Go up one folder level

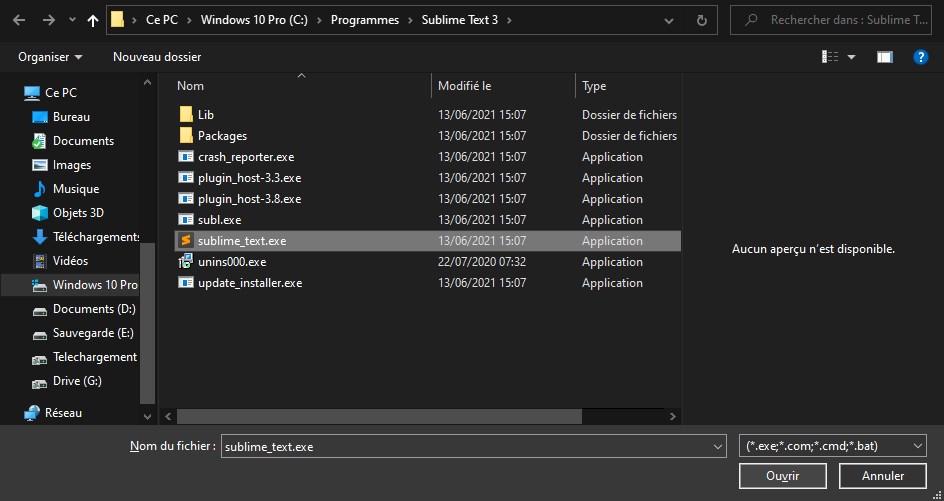(x=93, y=20)
